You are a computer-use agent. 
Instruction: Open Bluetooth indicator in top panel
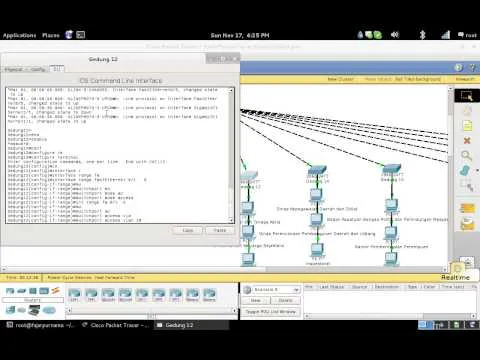point(423,35)
